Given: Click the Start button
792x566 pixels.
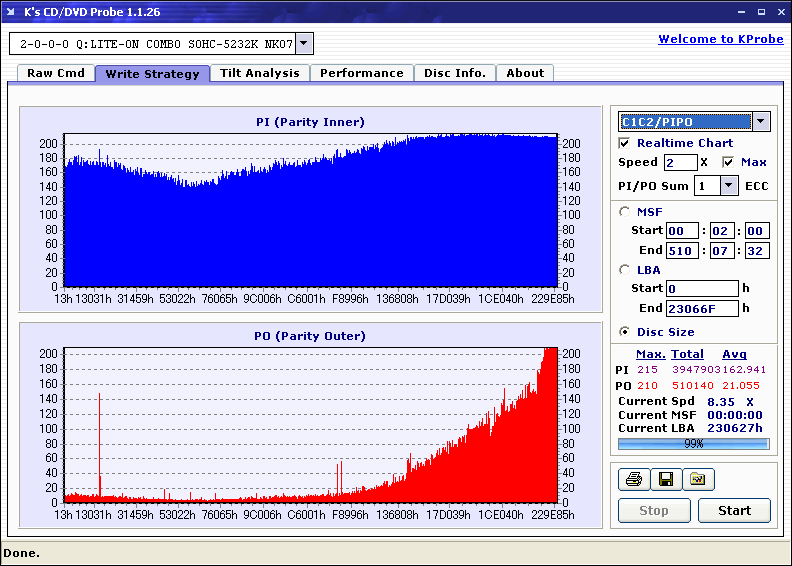Looking at the screenshot, I should click(x=734, y=510).
